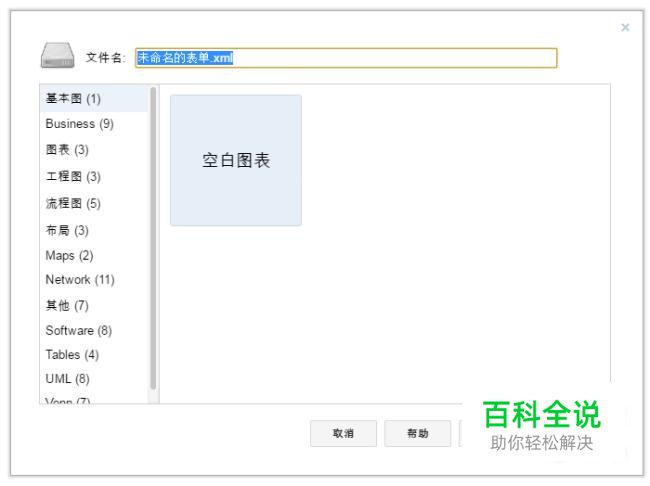Select the 流程图 (5) category

[94, 203]
